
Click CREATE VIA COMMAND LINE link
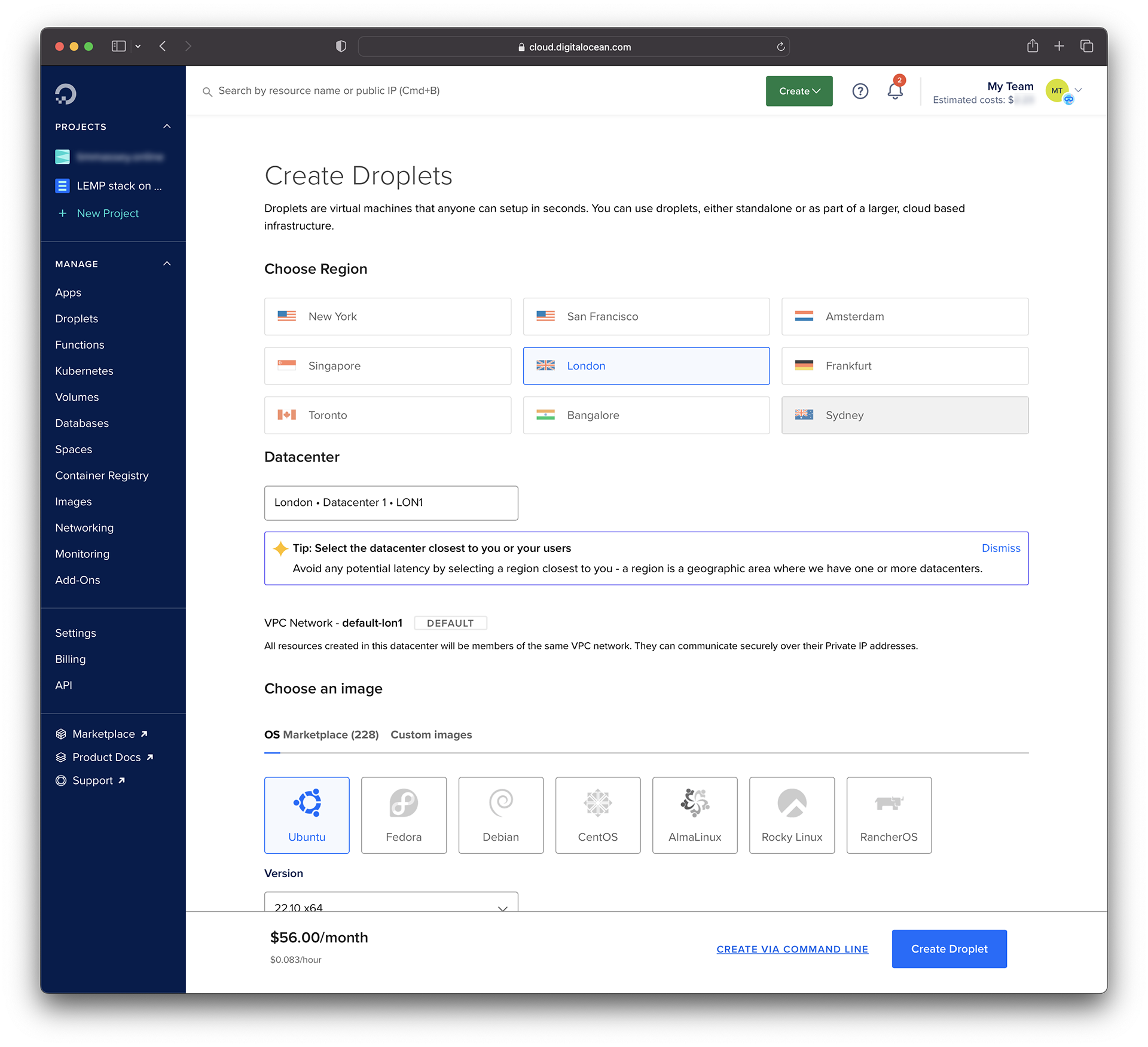pos(792,950)
